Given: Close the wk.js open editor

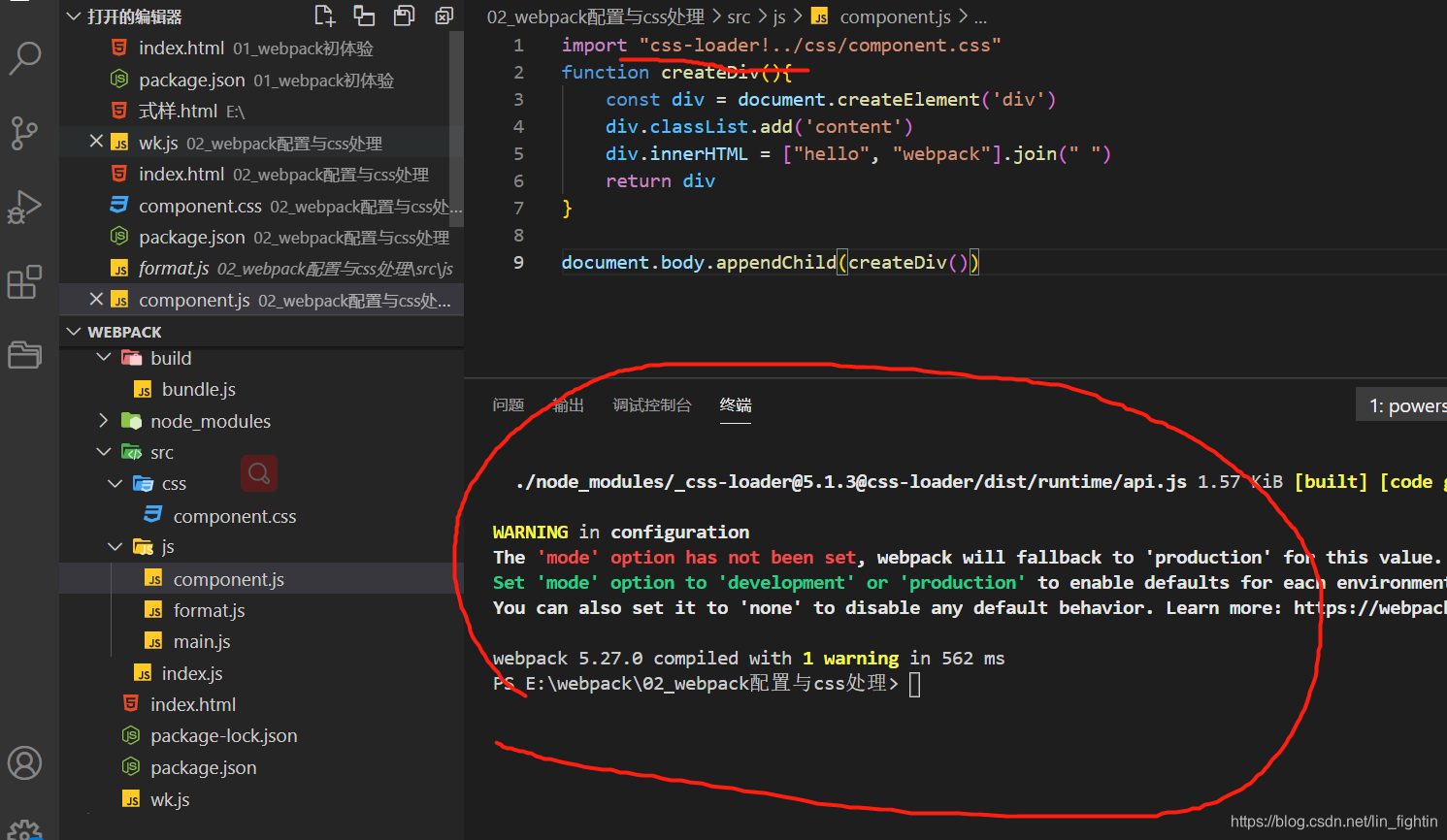Looking at the screenshot, I should [96, 142].
